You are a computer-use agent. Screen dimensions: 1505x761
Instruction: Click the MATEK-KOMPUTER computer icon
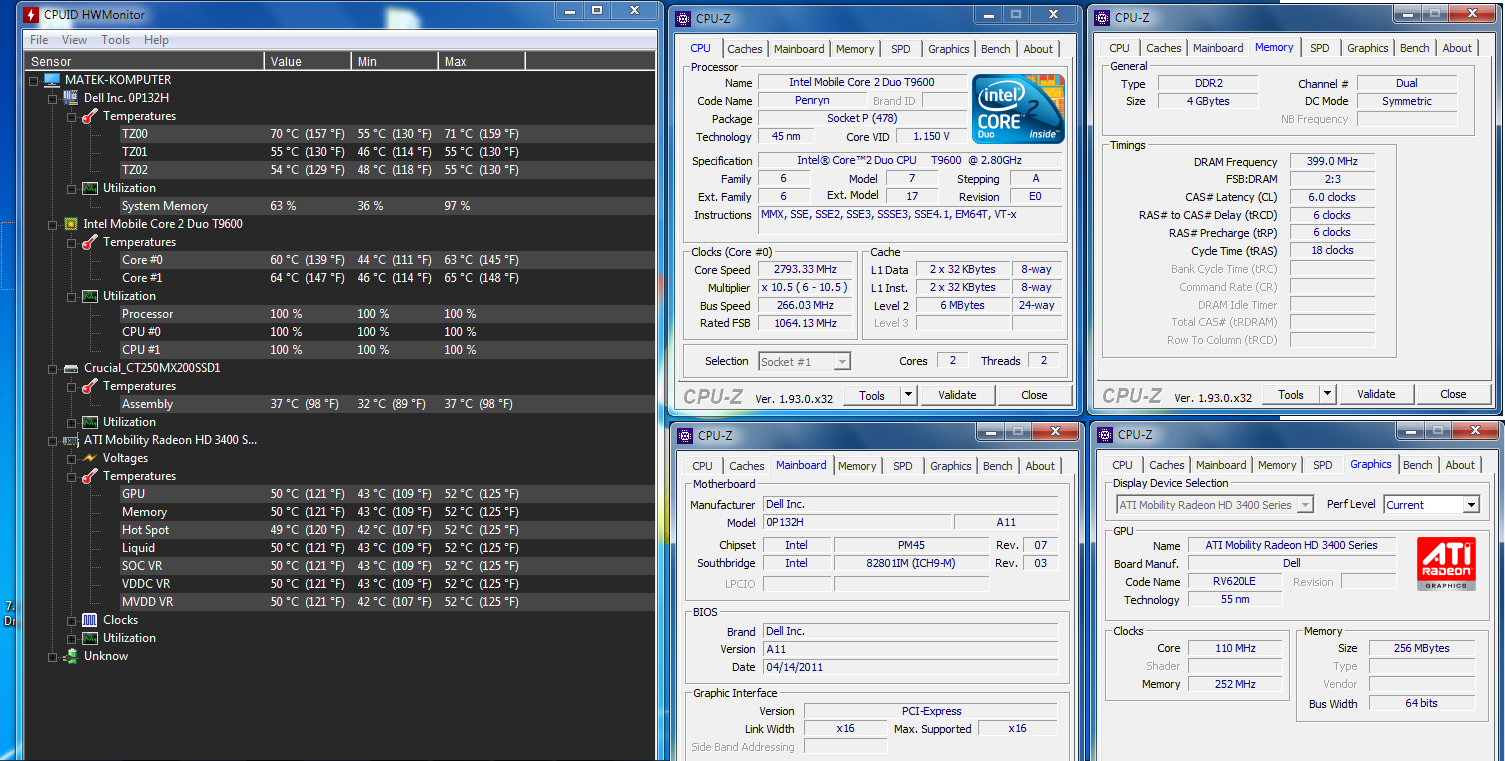click(52, 80)
